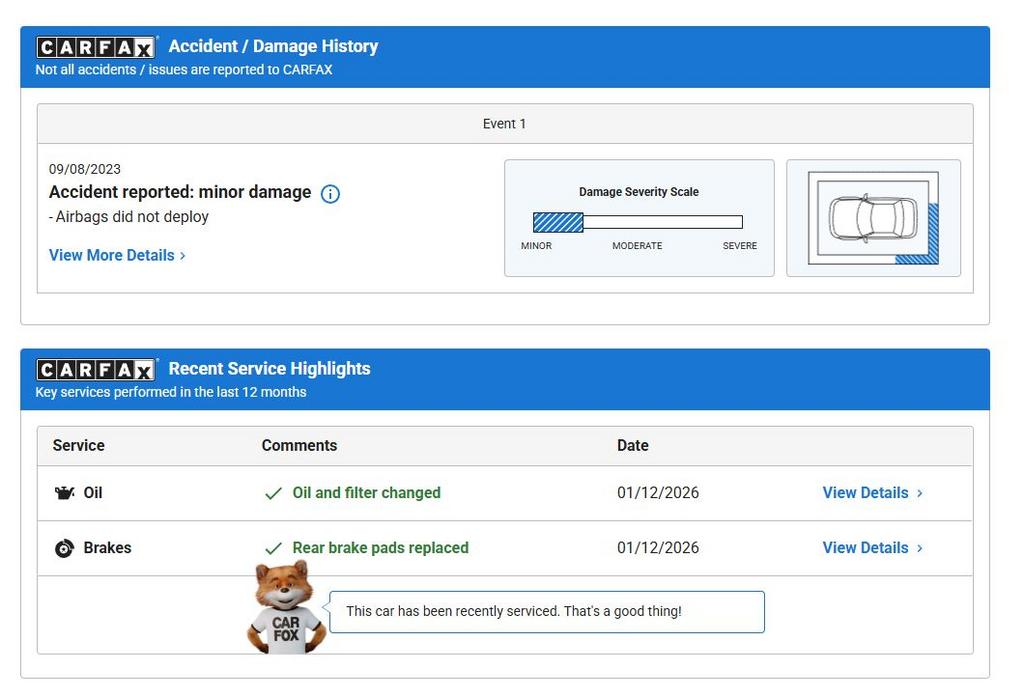Click the Service column header
This screenshot has height=697, width=1024.
79,446
